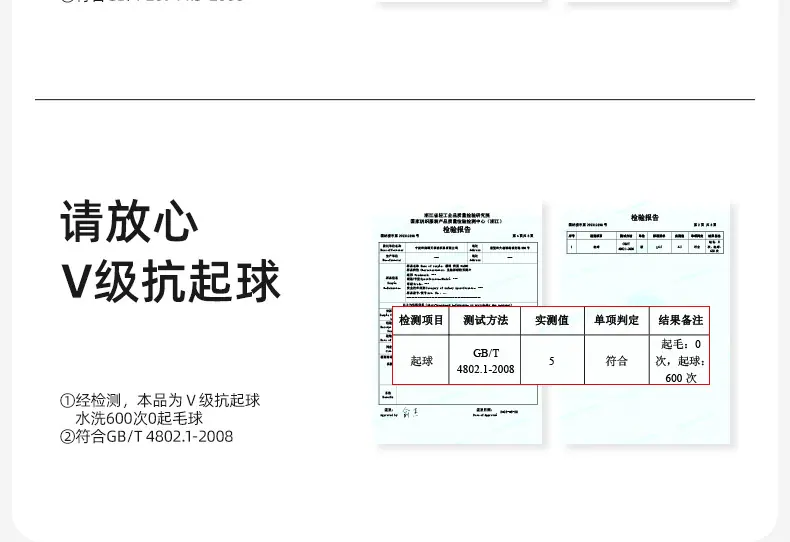The image size is (790, 542).
Task: Select the 水洗600次0起毛球 text line
Action: click(x=139, y=418)
